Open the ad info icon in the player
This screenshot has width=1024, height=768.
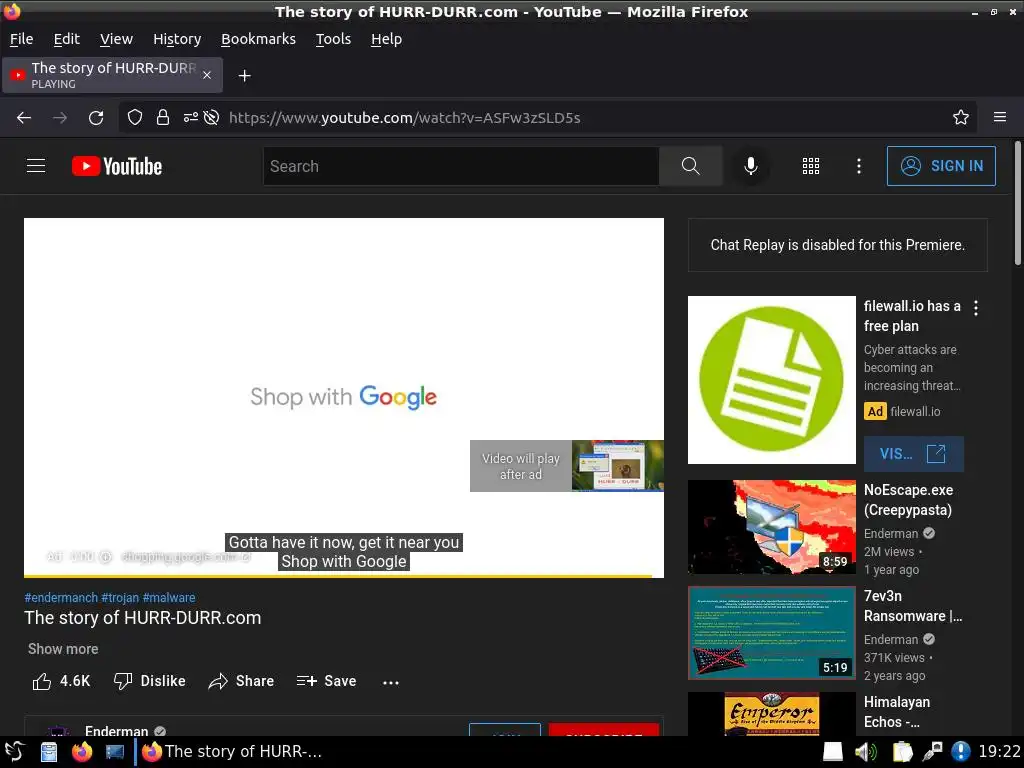click(x=106, y=557)
